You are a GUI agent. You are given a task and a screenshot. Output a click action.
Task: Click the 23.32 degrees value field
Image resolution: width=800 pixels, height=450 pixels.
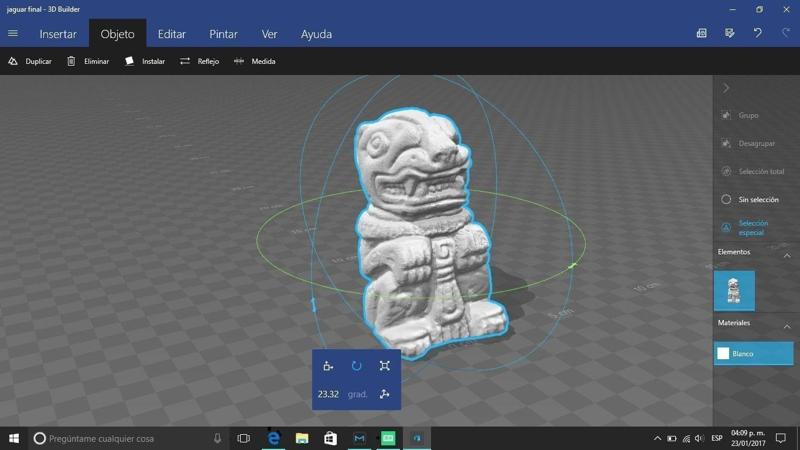pyautogui.click(x=328, y=394)
